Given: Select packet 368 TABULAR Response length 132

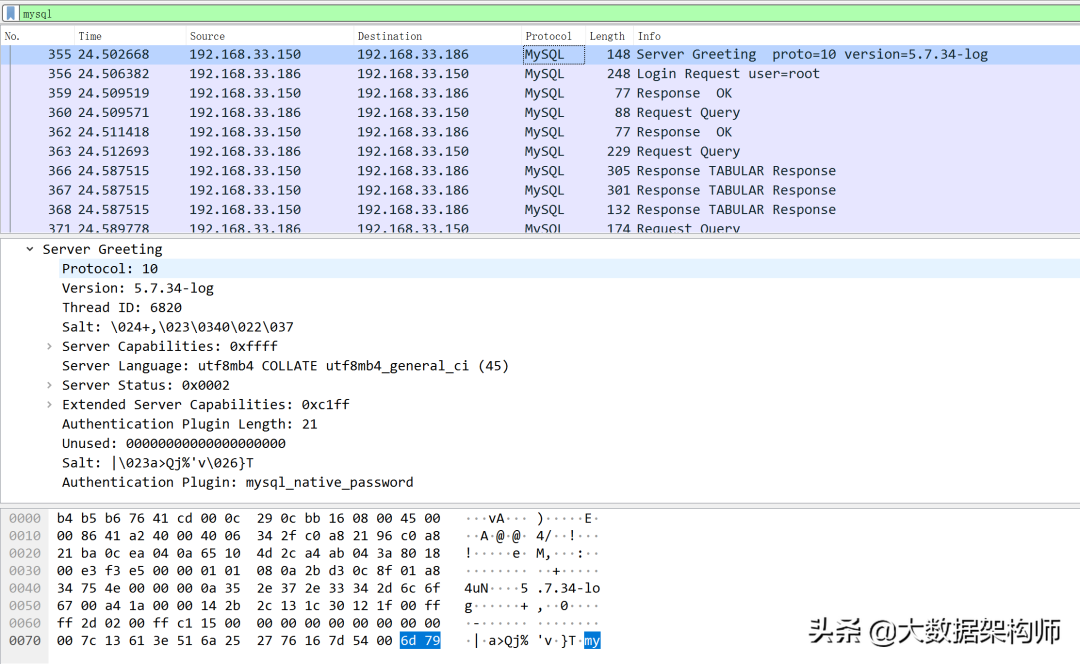Looking at the screenshot, I should click(x=540, y=209).
